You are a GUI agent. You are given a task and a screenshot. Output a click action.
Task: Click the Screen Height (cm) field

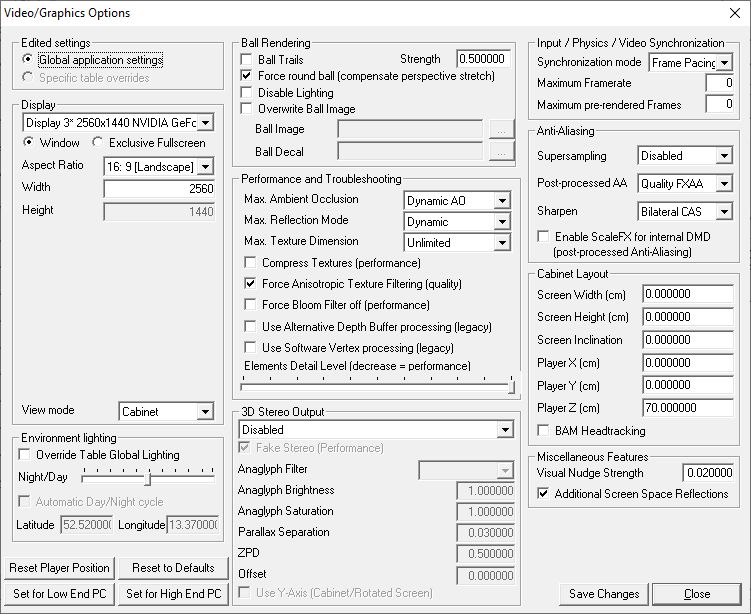point(688,317)
